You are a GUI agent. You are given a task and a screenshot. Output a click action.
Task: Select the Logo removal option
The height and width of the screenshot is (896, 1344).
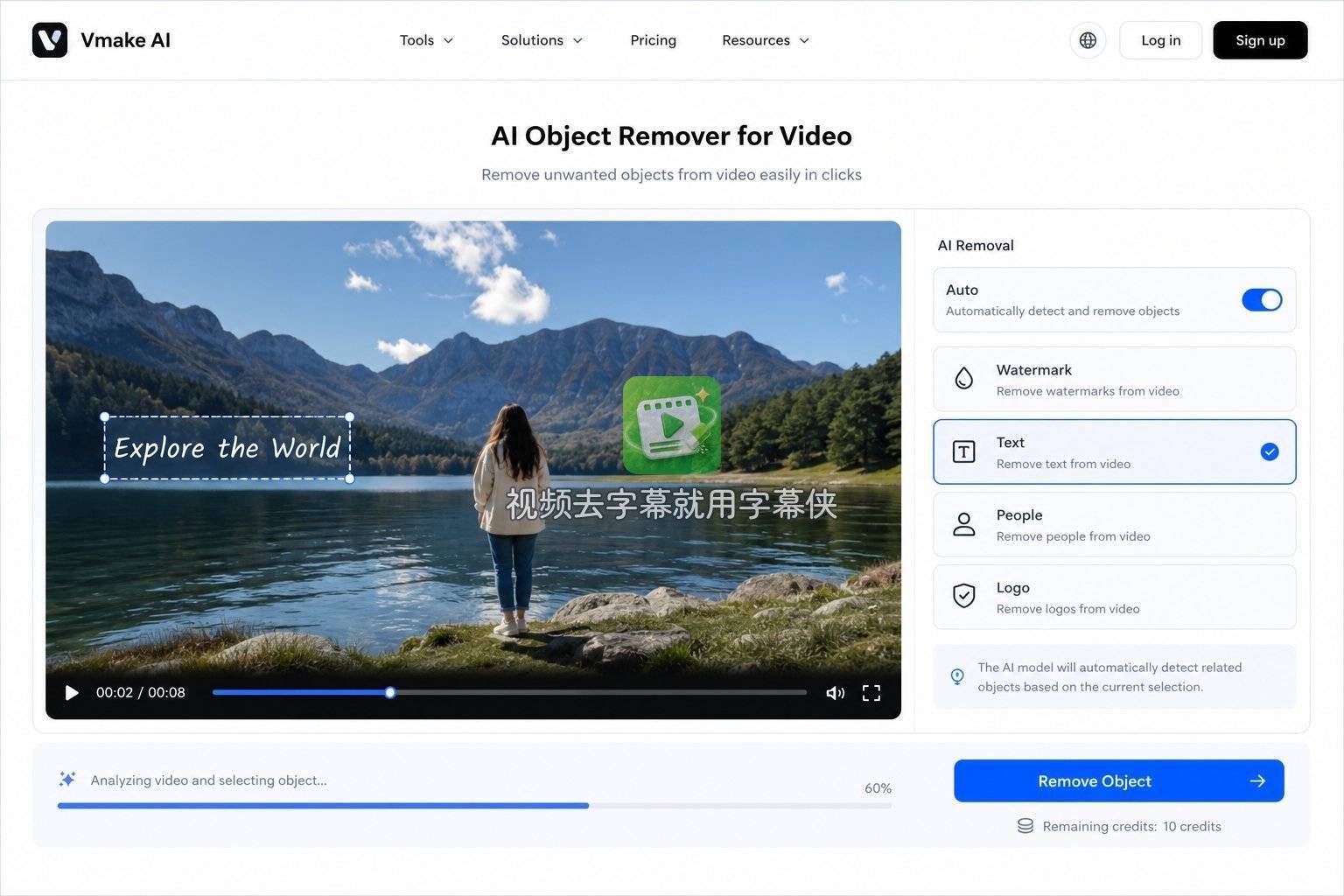(1114, 597)
